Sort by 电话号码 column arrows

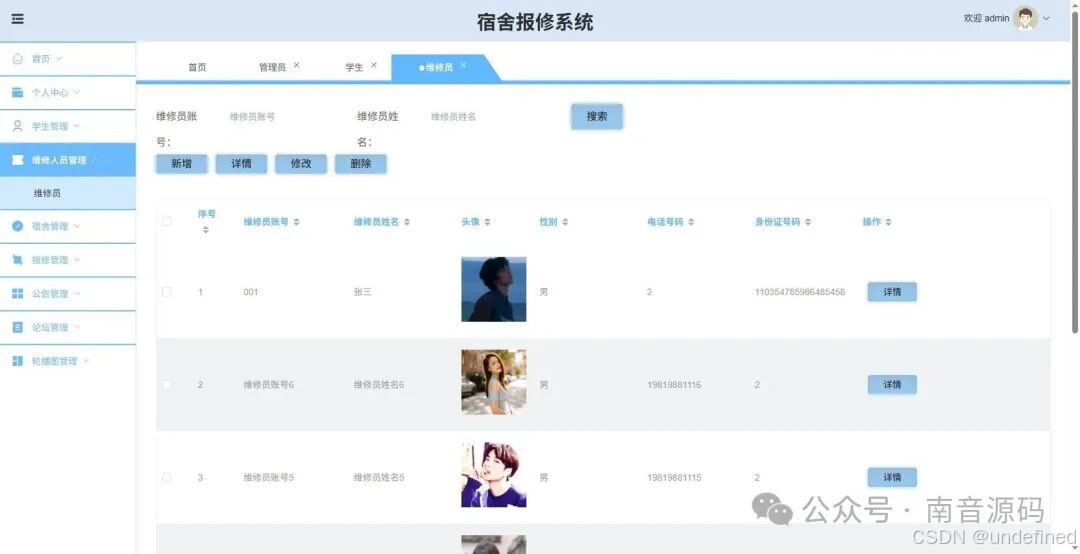(x=691, y=222)
